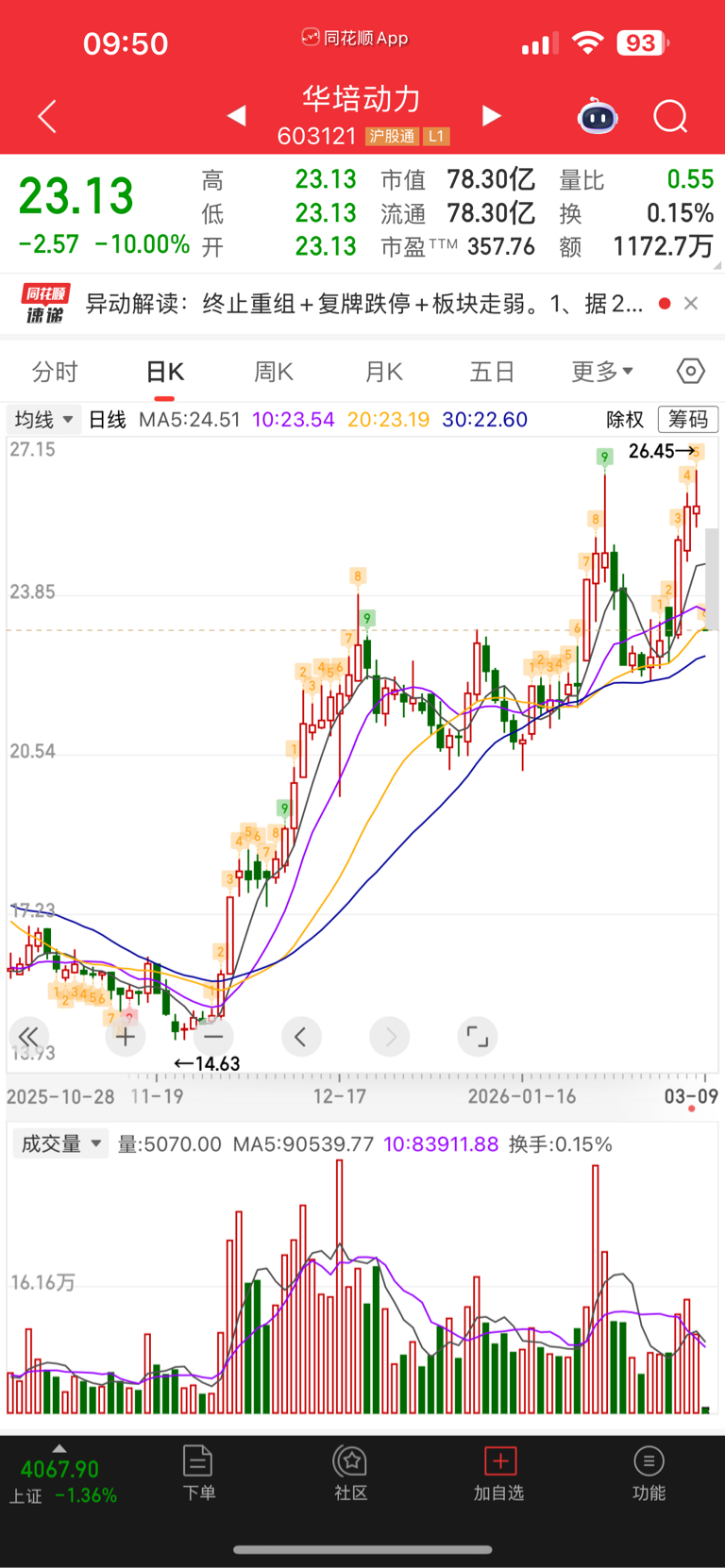Expand chart to fullscreen icon

478,1037
